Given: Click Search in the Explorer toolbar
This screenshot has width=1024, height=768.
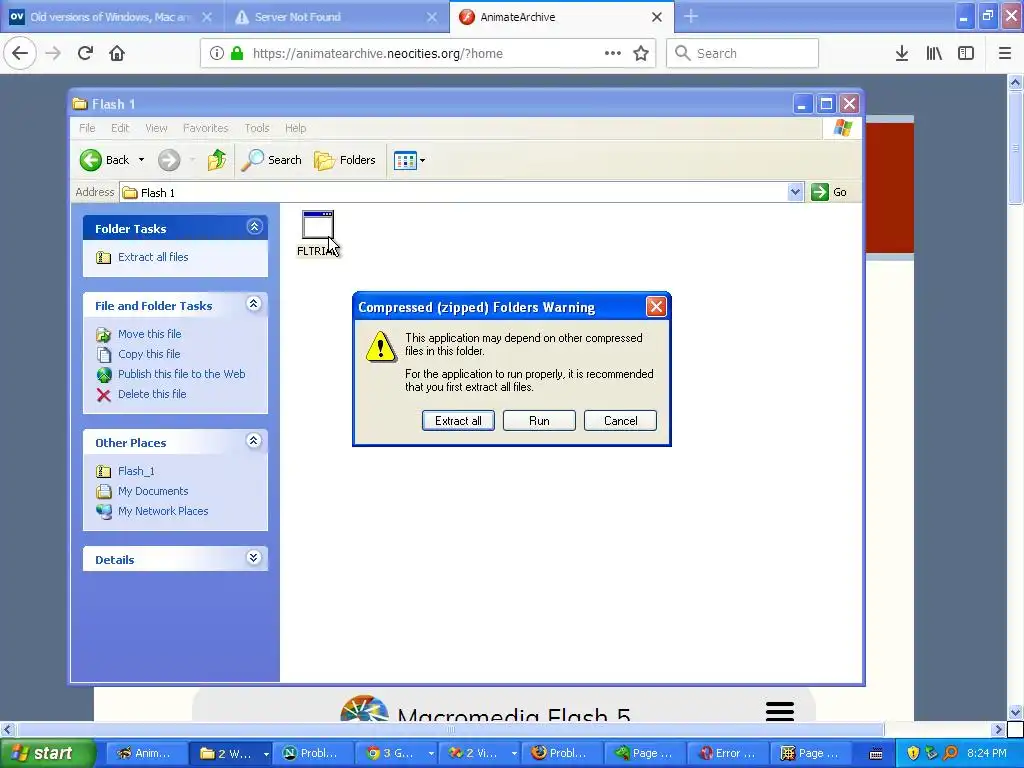Looking at the screenshot, I should click(x=271, y=160).
